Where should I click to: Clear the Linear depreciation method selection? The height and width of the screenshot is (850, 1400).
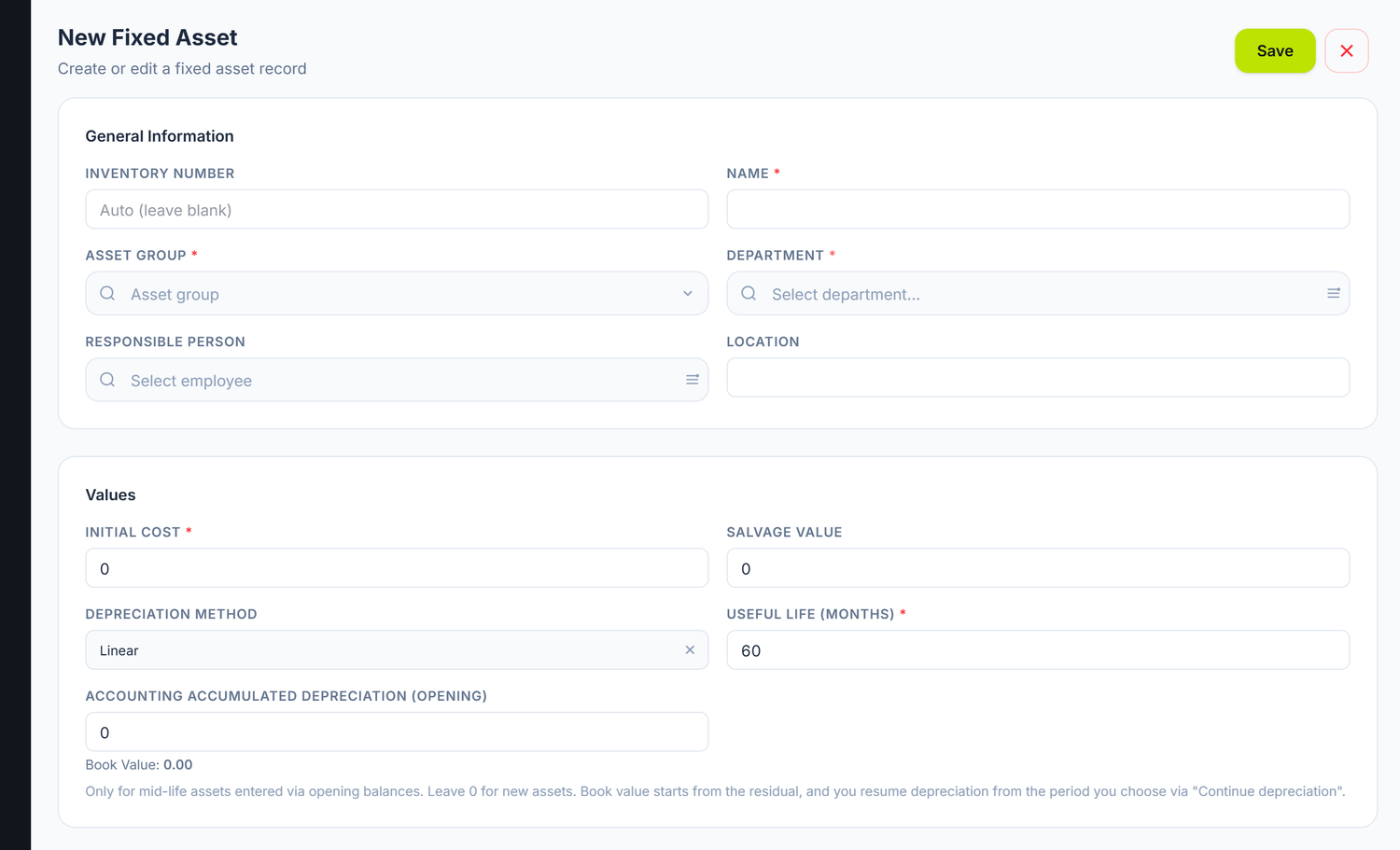690,649
